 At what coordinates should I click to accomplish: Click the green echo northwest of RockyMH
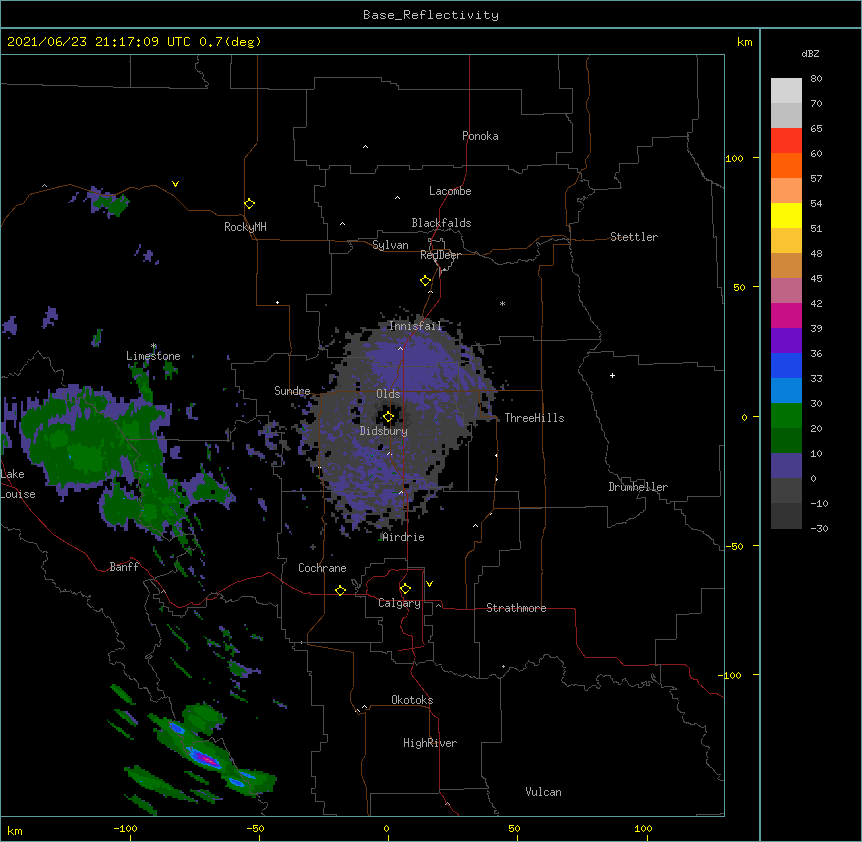pos(110,204)
